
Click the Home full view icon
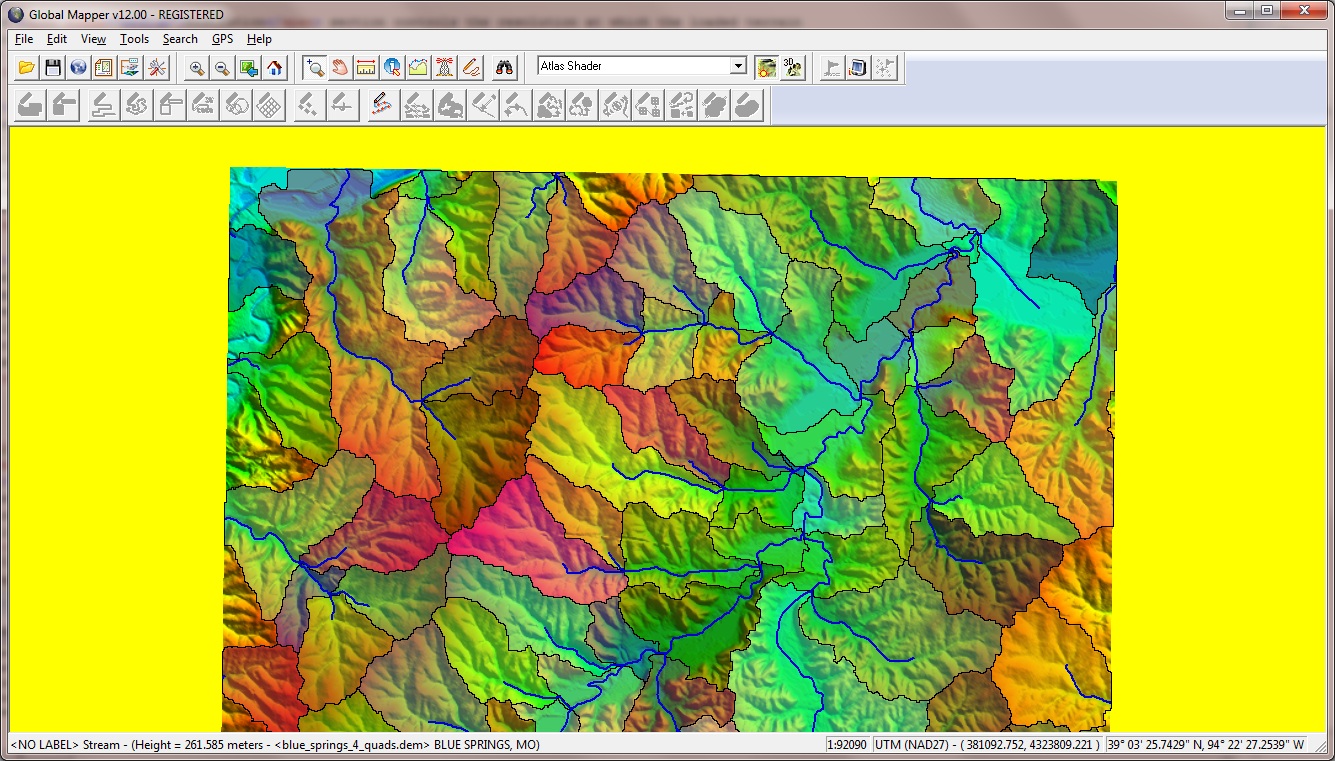(274, 68)
